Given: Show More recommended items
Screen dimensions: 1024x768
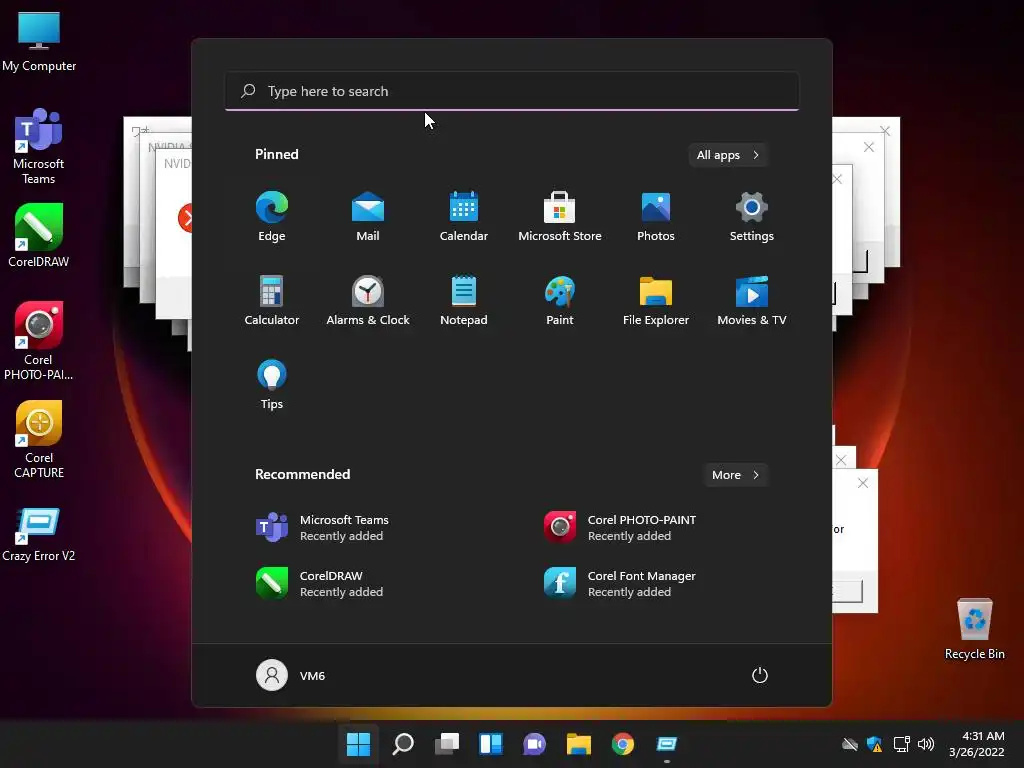Looking at the screenshot, I should click(735, 475).
